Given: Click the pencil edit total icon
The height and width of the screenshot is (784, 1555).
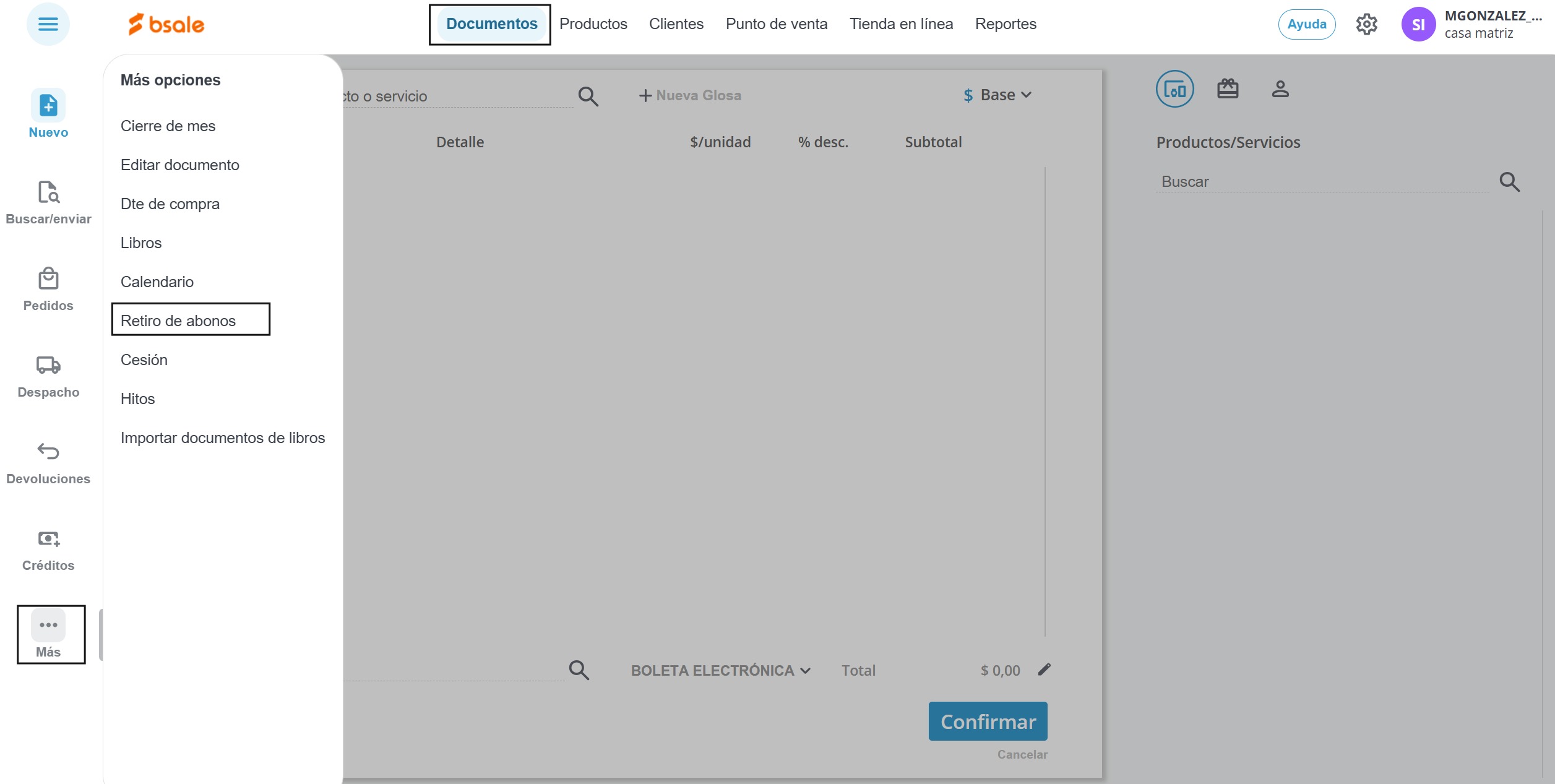Looking at the screenshot, I should click(x=1045, y=670).
